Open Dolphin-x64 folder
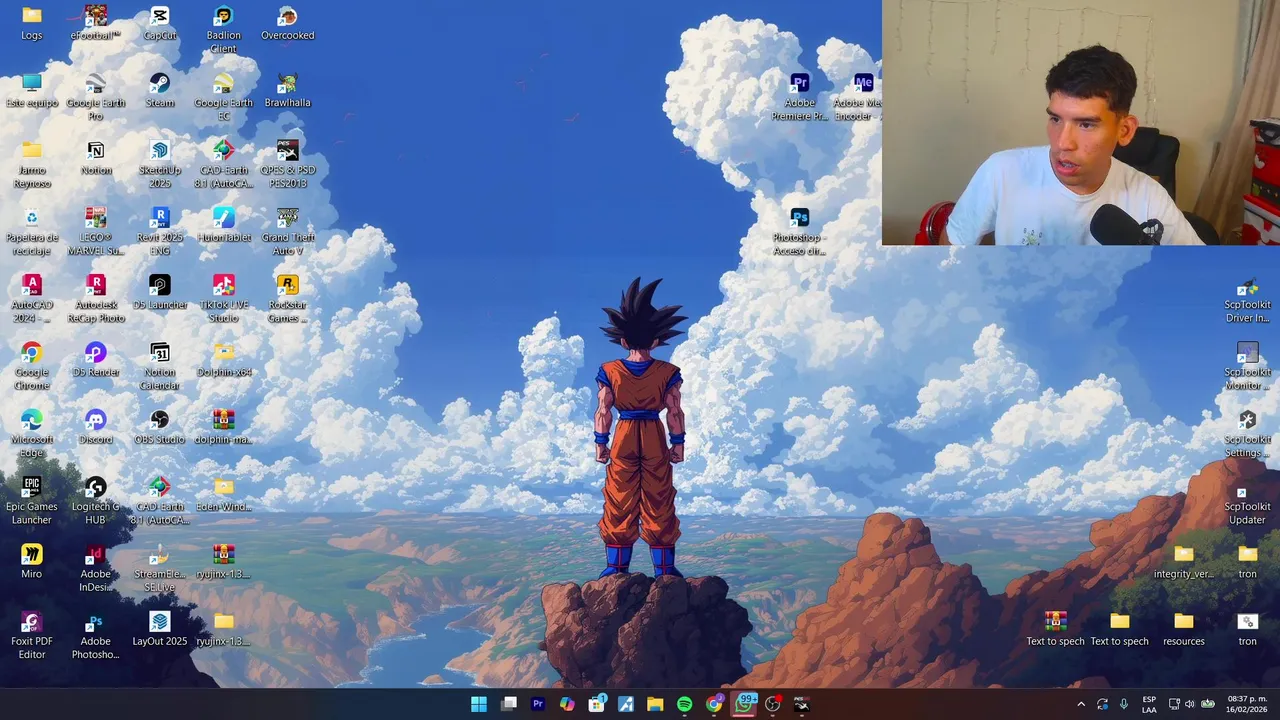1280x720 pixels. pyautogui.click(x=224, y=359)
